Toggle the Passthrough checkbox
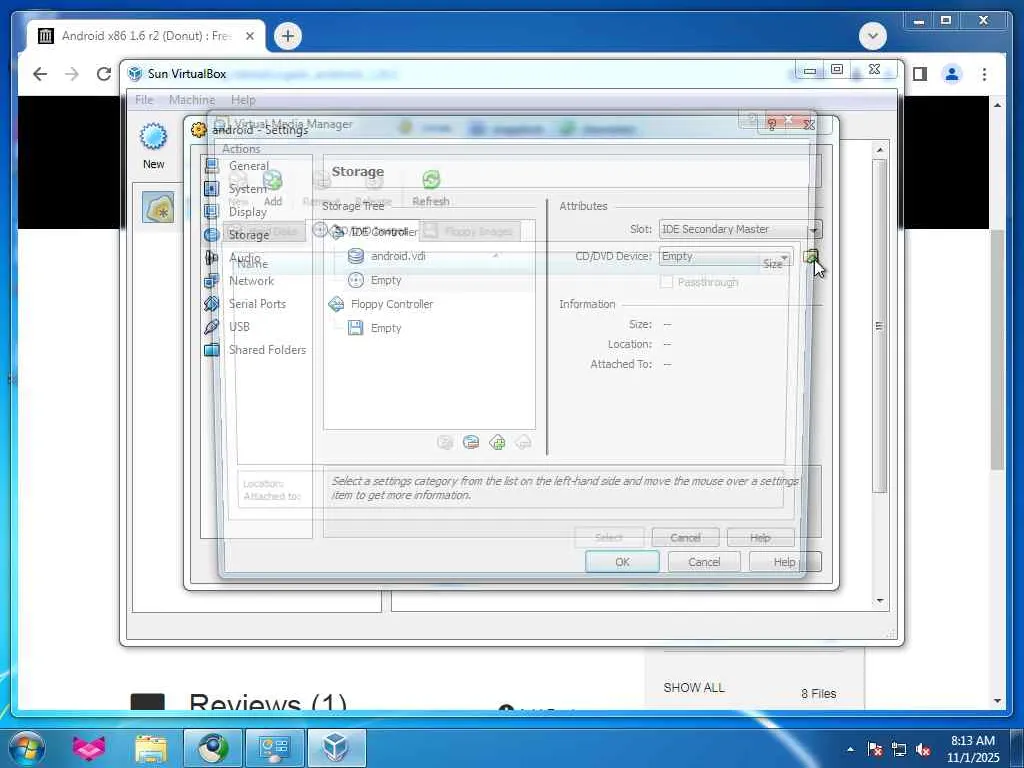Image resolution: width=1024 pixels, height=768 pixels. point(666,282)
